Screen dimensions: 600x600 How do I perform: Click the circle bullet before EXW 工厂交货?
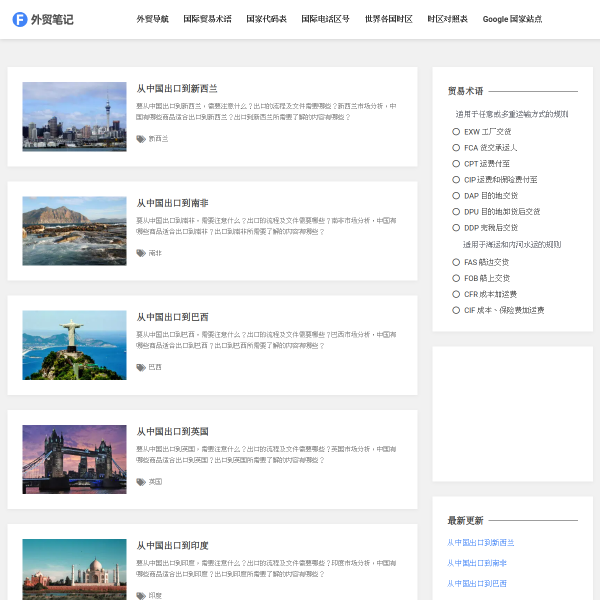click(456, 132)
